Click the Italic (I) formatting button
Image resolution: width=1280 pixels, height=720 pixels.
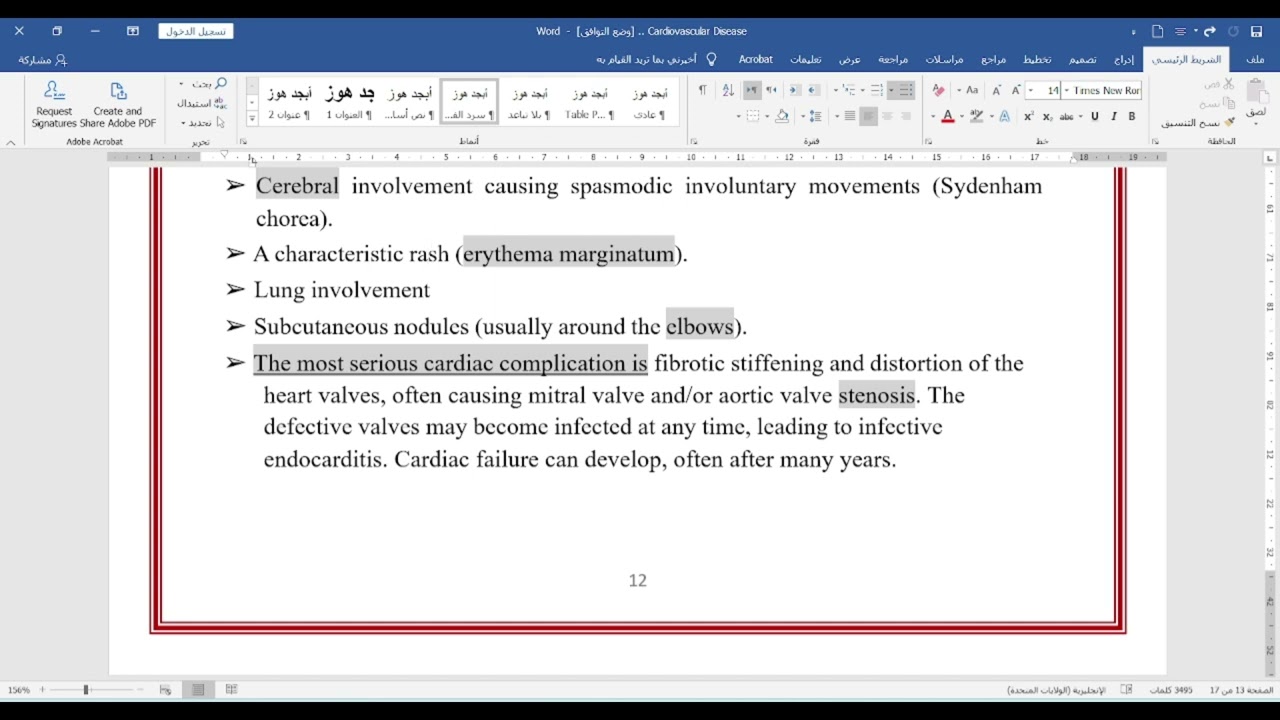tap(1113, 117)
